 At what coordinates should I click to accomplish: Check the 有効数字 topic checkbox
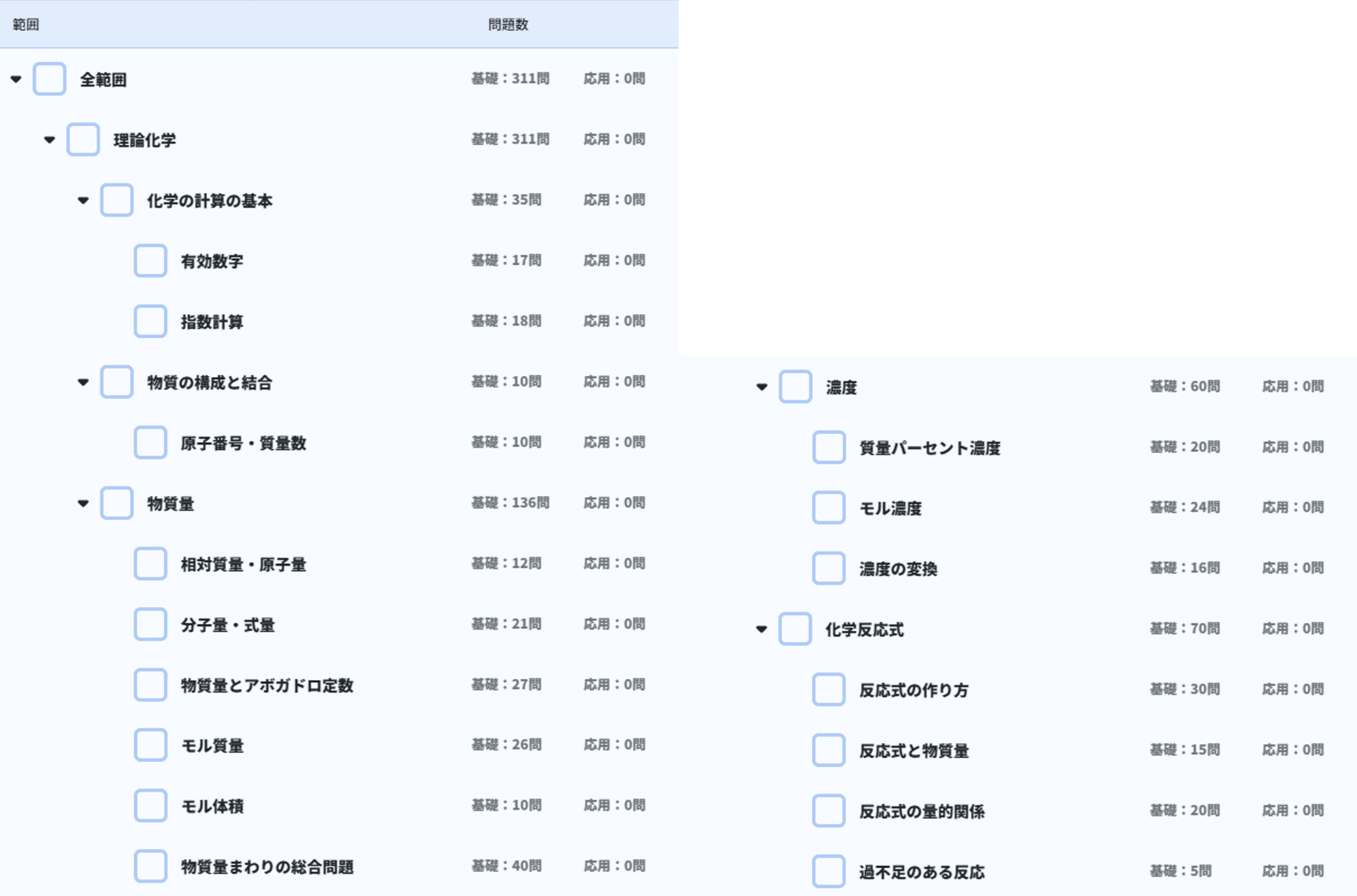150,261
